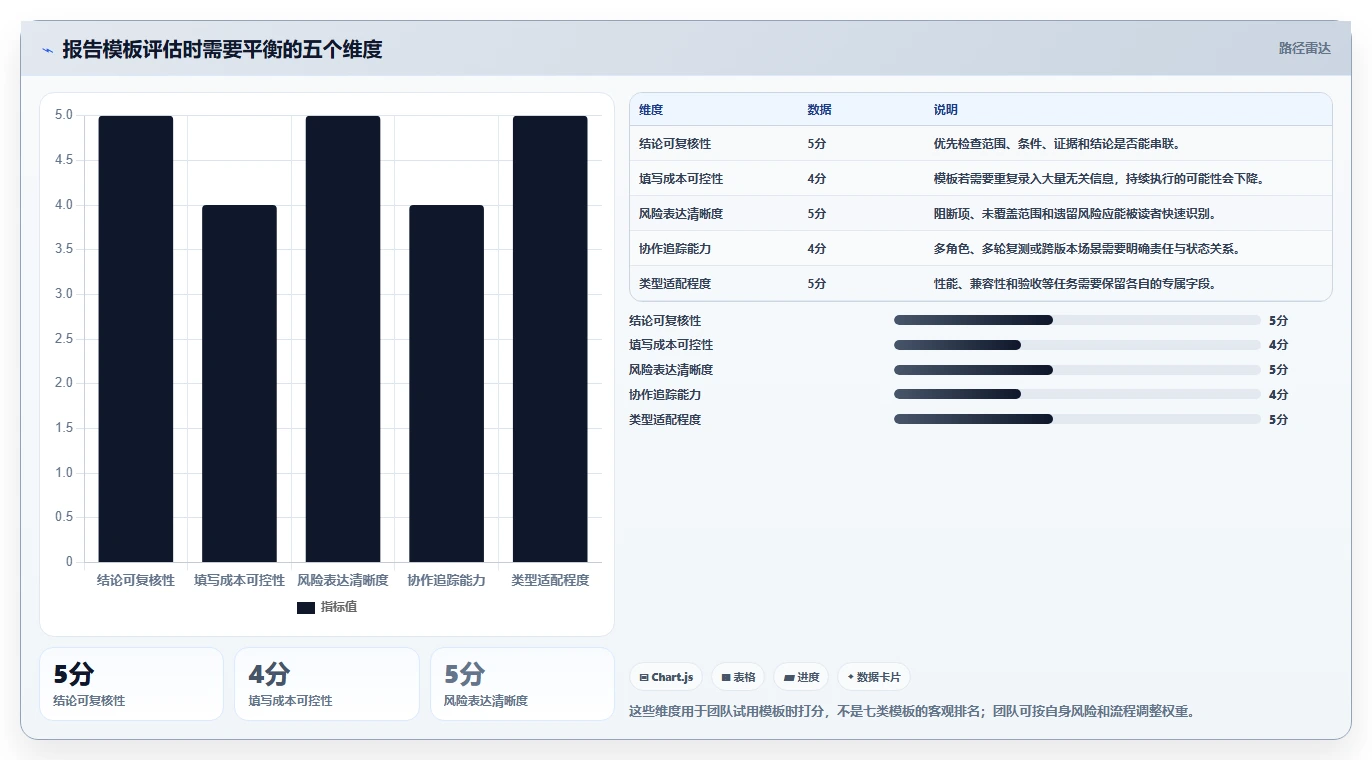Click the 说明 table column header

point(946,110)
